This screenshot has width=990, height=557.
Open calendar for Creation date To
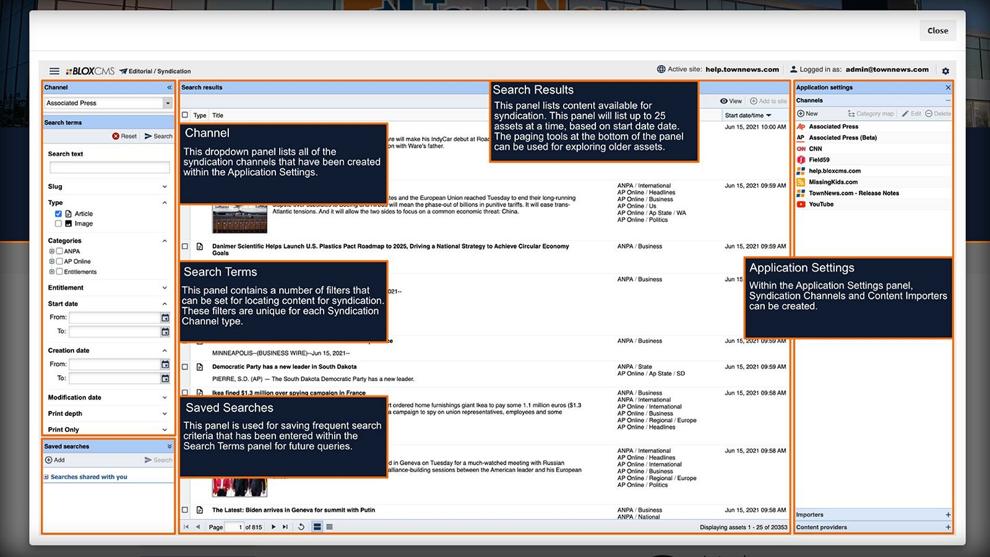click(x=165, y=378)
